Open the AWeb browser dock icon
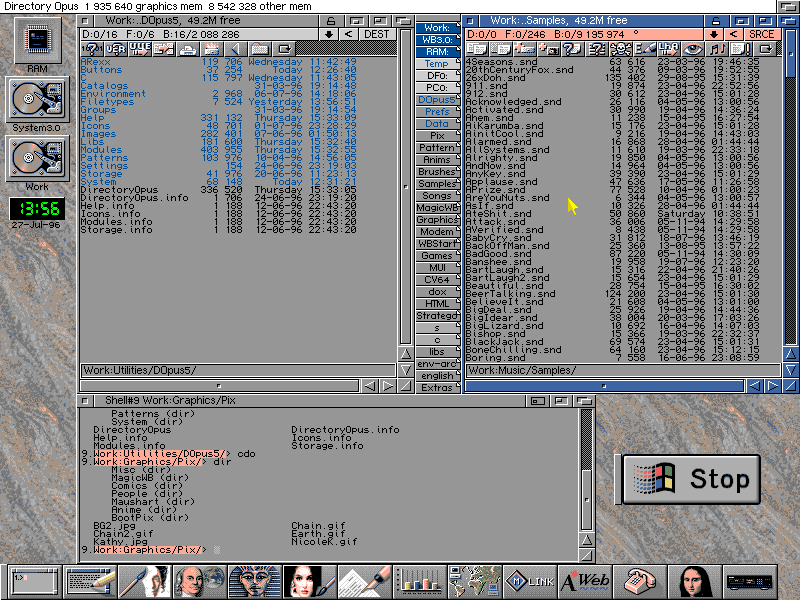Screen dimensions: 800x600 (x=583, y=581)
